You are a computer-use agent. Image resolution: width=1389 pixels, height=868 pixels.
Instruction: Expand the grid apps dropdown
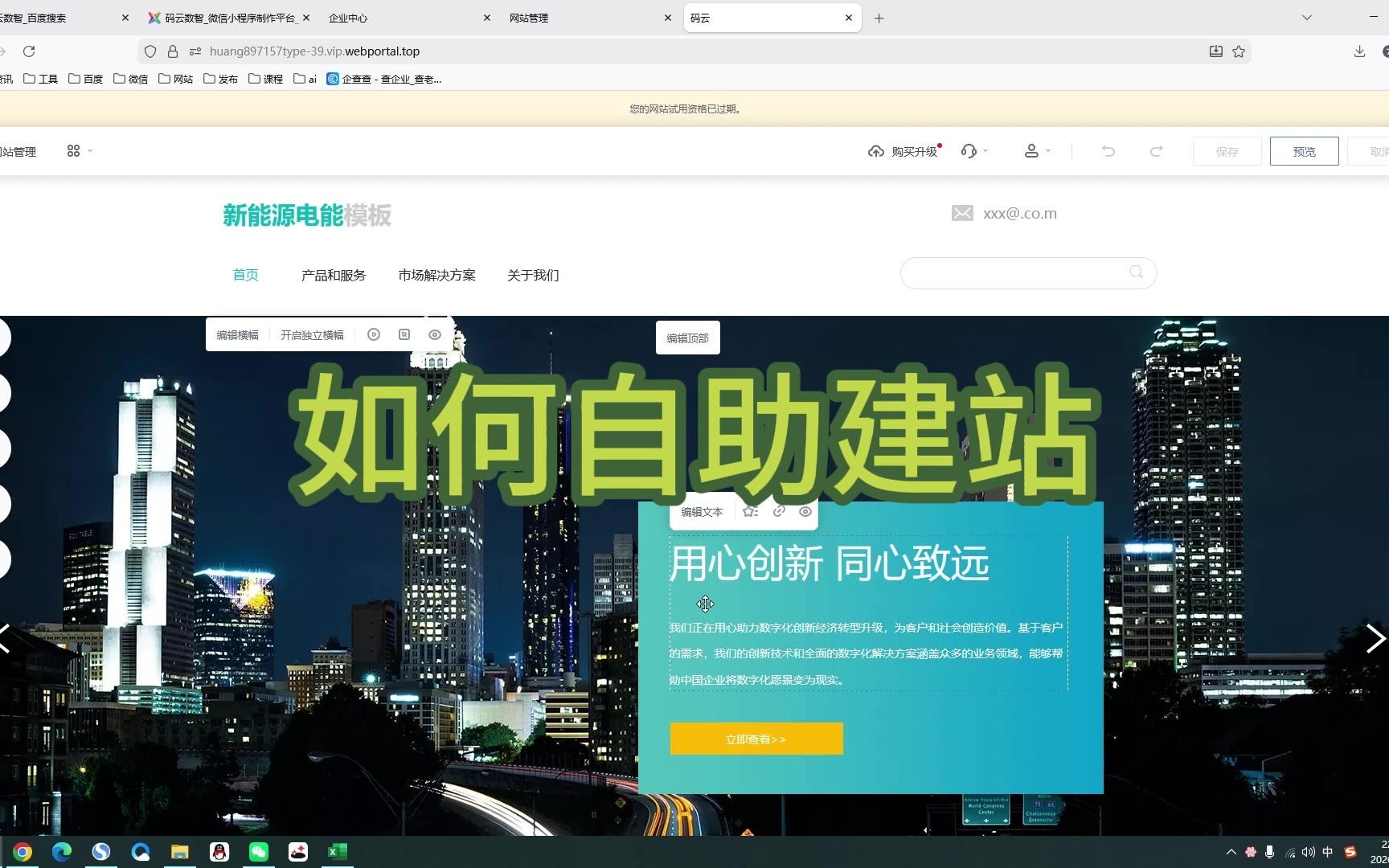point(79,151)
